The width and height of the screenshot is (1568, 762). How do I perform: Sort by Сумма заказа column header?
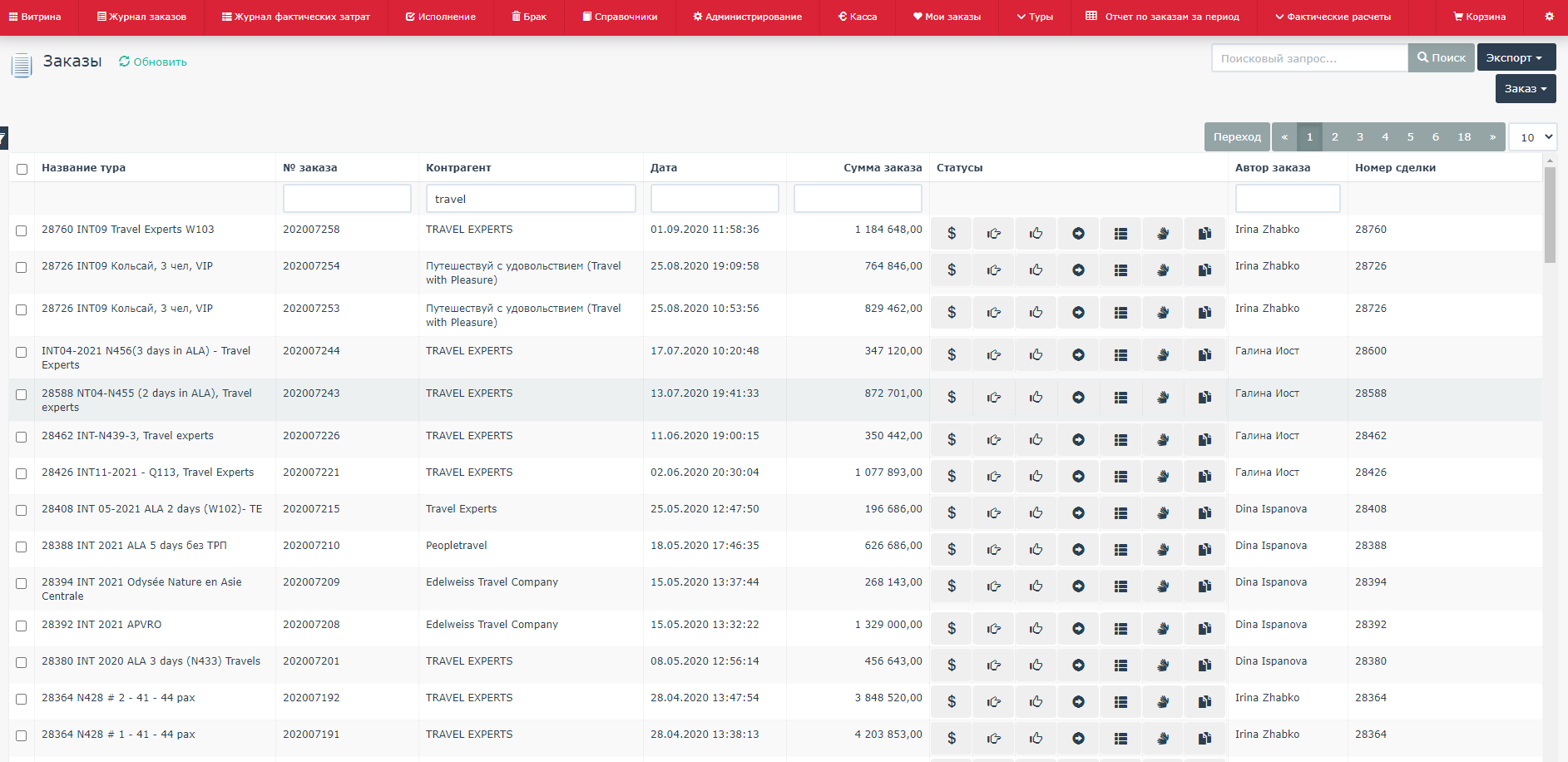click(x=883, y=168)
